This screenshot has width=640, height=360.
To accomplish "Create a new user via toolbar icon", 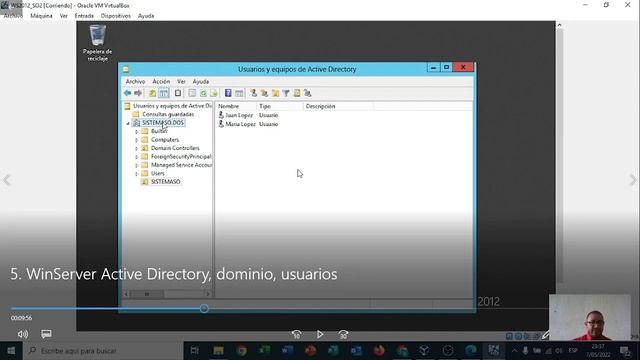I will [253, 93].
